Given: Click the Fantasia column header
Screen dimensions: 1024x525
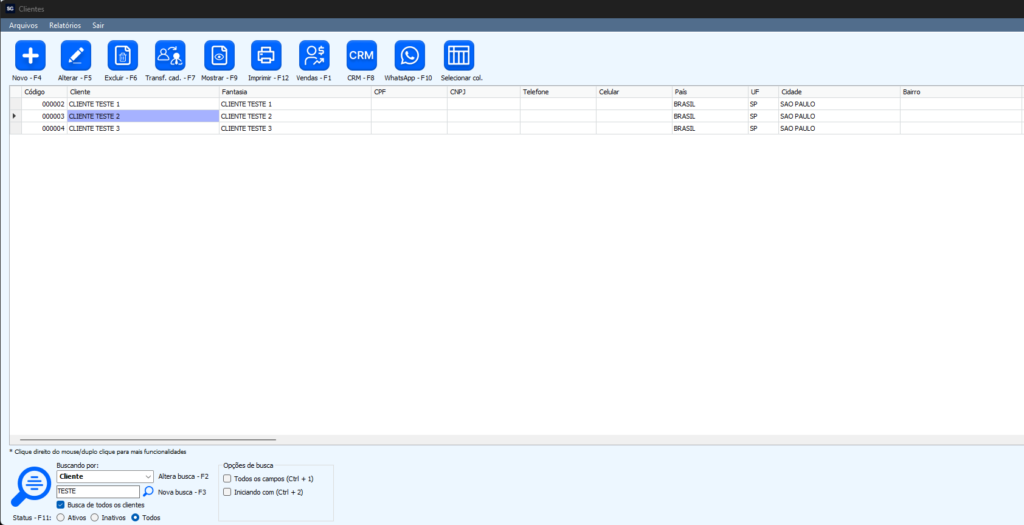Looking at the screenshot, I should 295,92.
